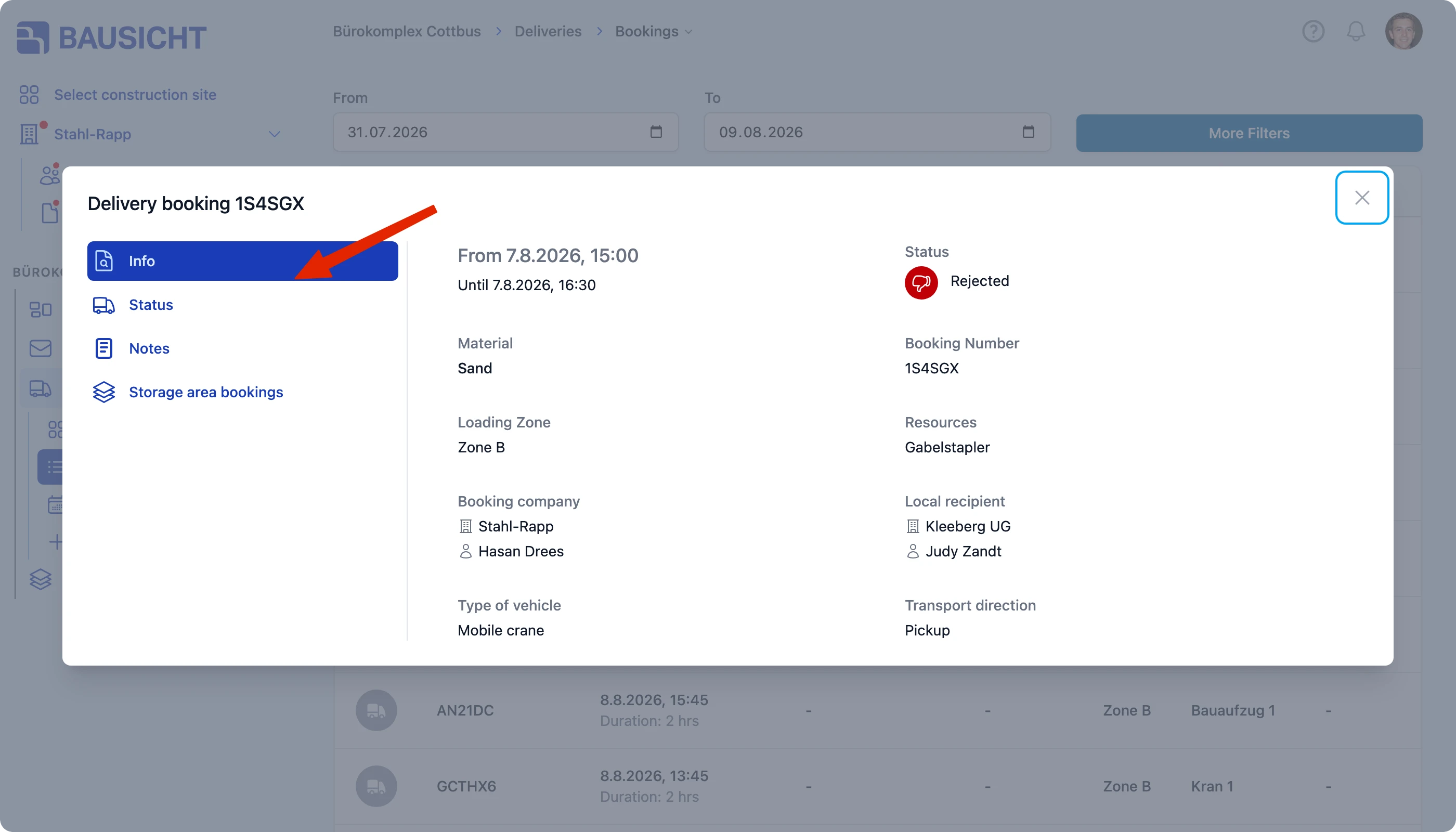Click truck icon in AN21DC row

click(x=376, y=710)
